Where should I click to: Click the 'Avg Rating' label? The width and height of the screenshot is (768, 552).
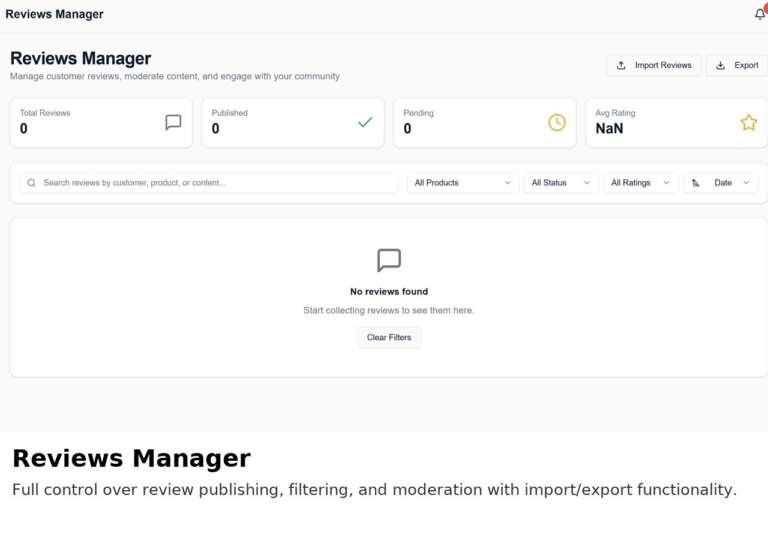tap(615, 113)
